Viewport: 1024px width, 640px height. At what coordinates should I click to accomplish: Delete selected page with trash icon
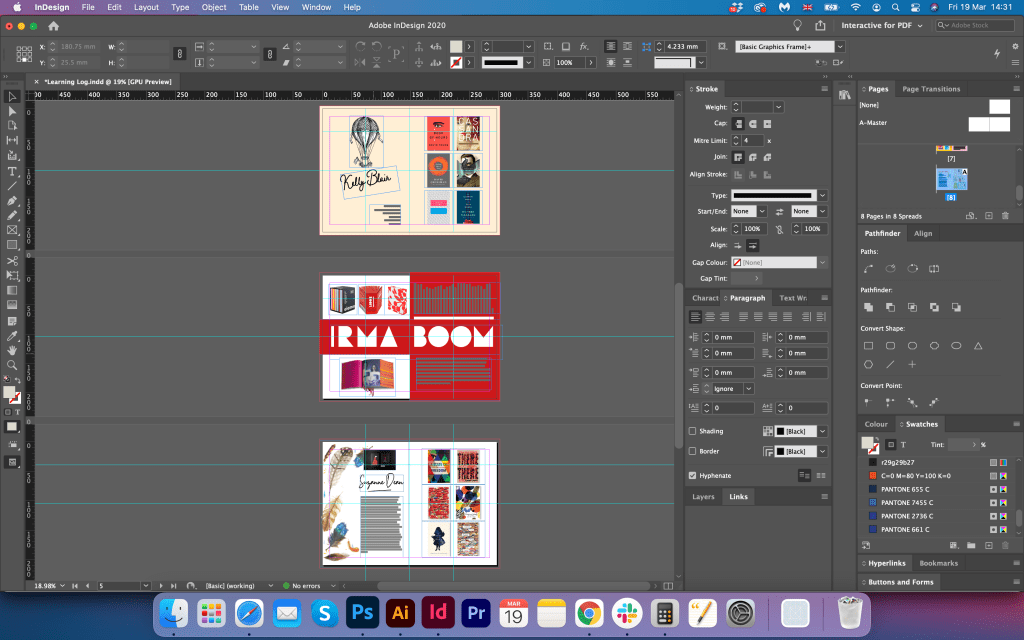point(1006,216)
